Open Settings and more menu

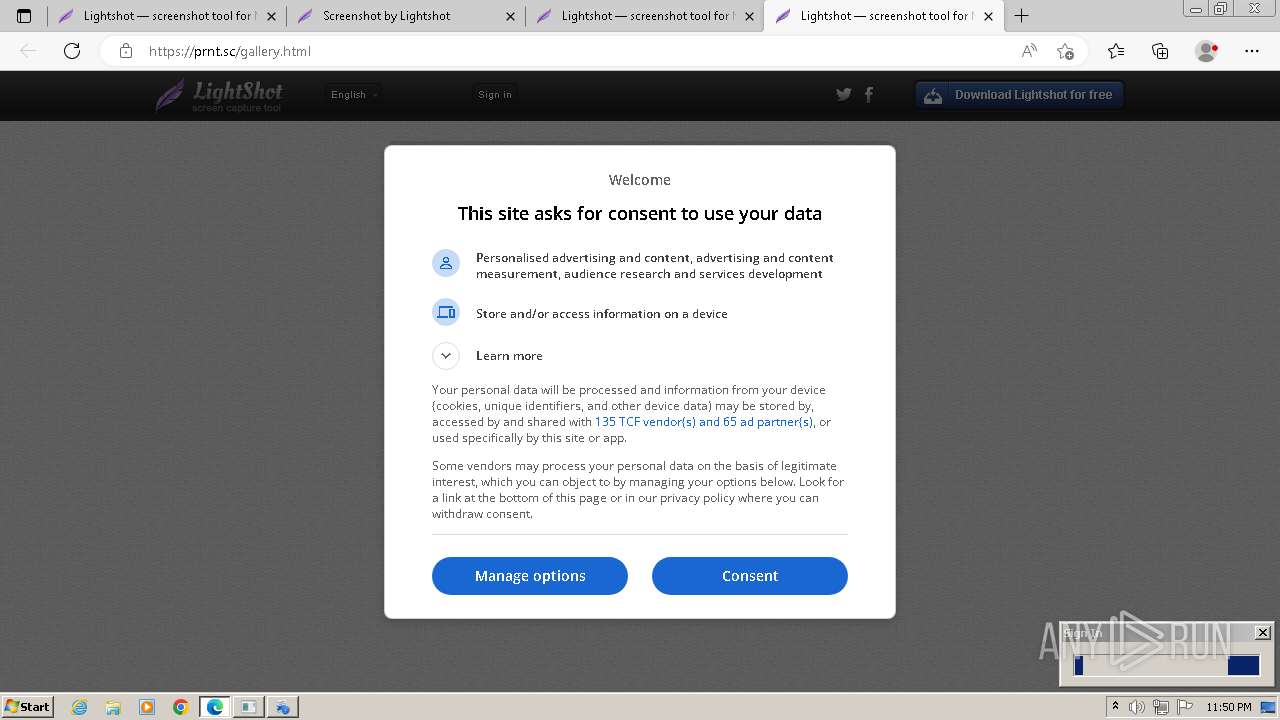coord(1252,51)
